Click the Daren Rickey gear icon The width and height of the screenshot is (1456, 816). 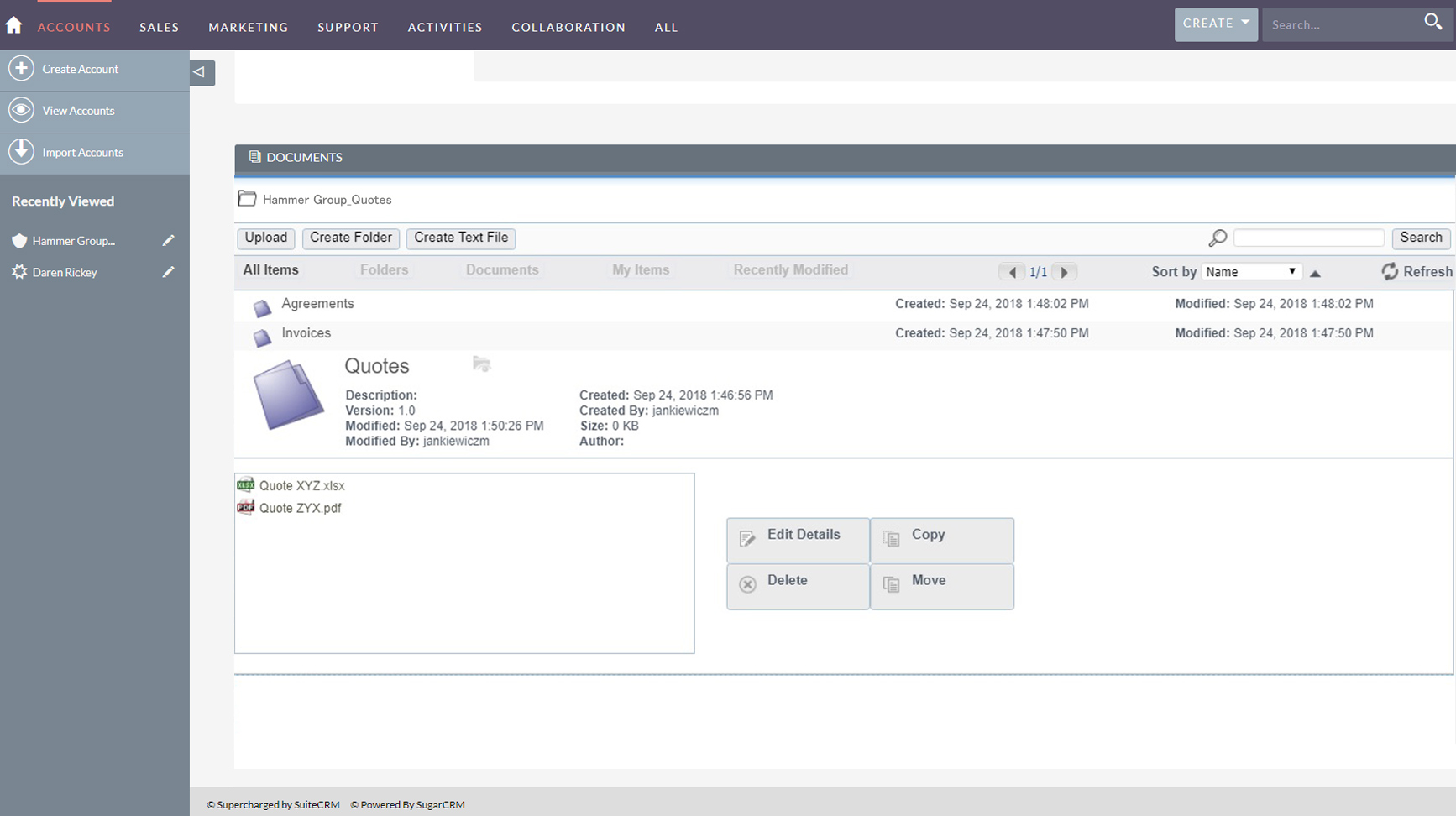(19, 272)
